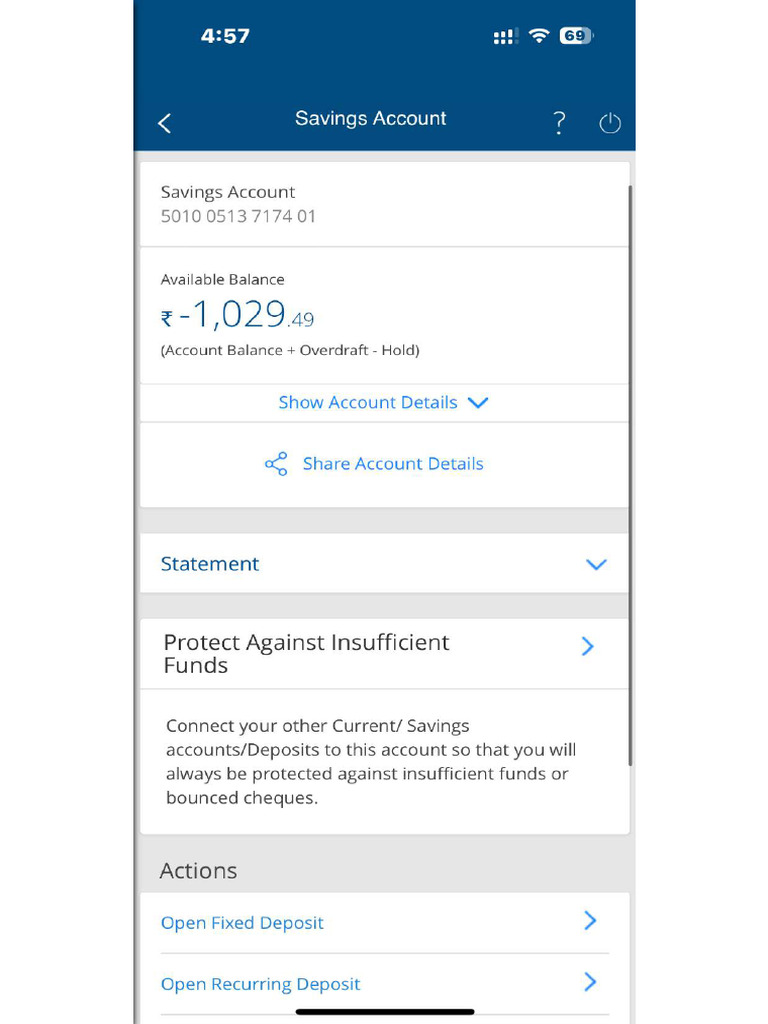
Task: Log out using the power icon
Action: (610, 123)
